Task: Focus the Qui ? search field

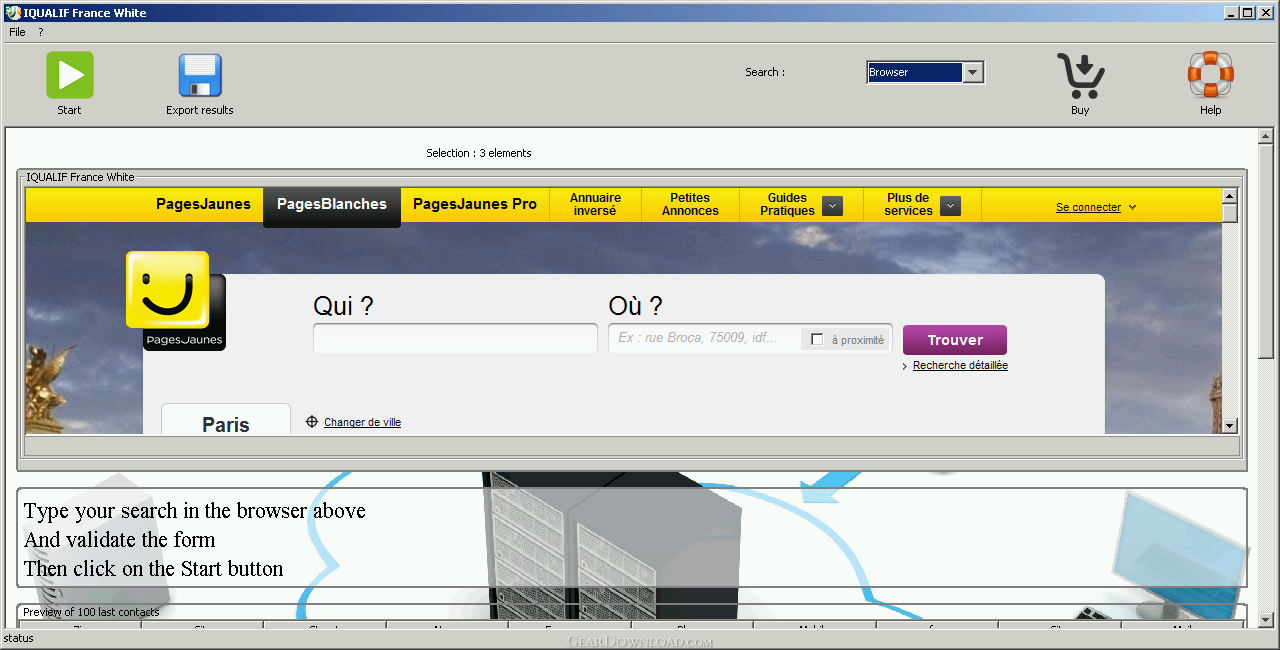Action: [455, 338]
